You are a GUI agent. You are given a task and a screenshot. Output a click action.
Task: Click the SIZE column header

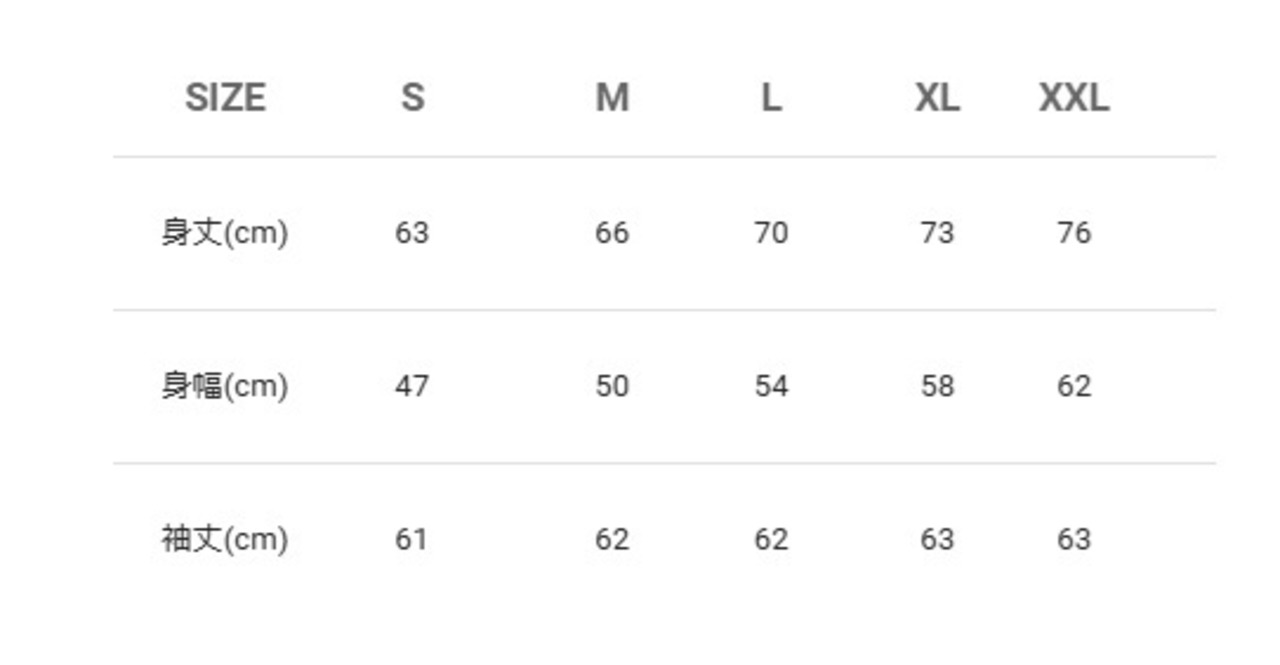click(x=225, y=98)
